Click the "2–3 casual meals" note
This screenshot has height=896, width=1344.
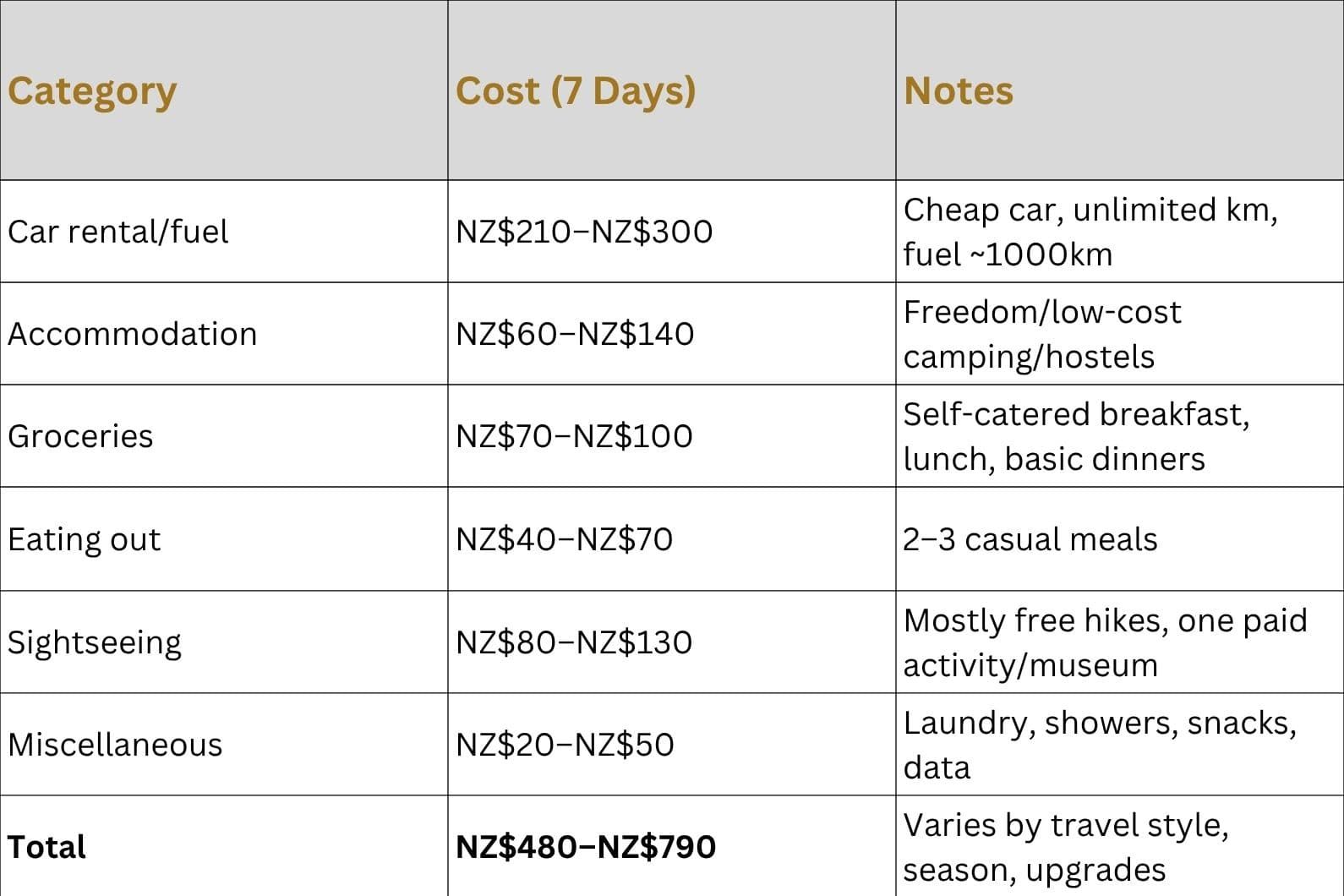pyautogui.click(x=1030, y=539)
